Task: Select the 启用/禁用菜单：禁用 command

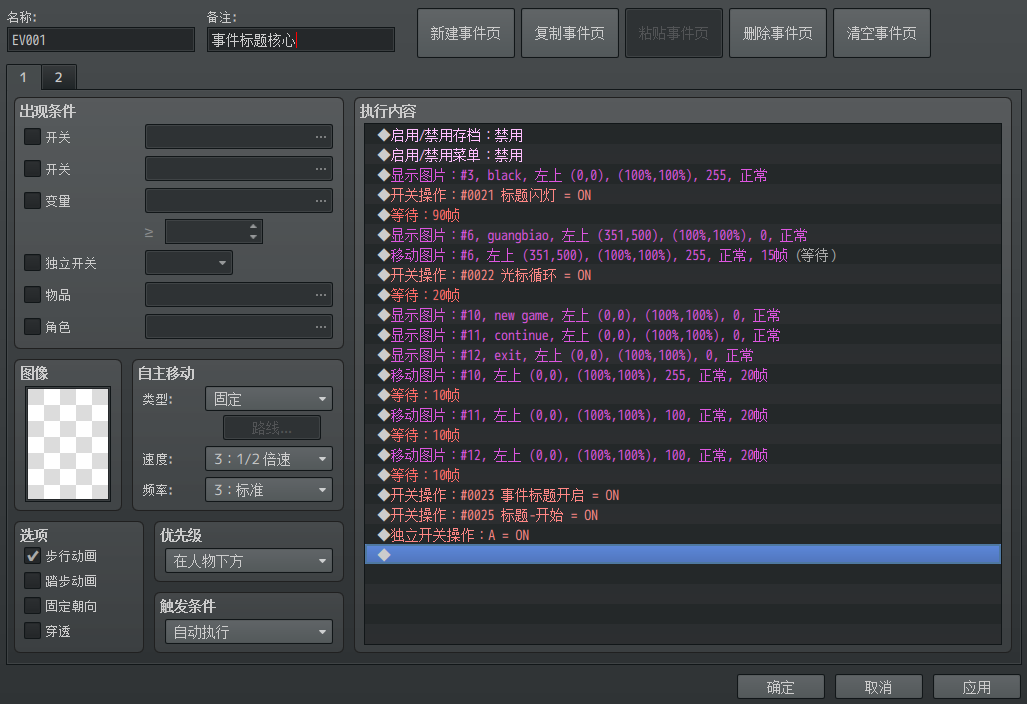Action: 682,155
